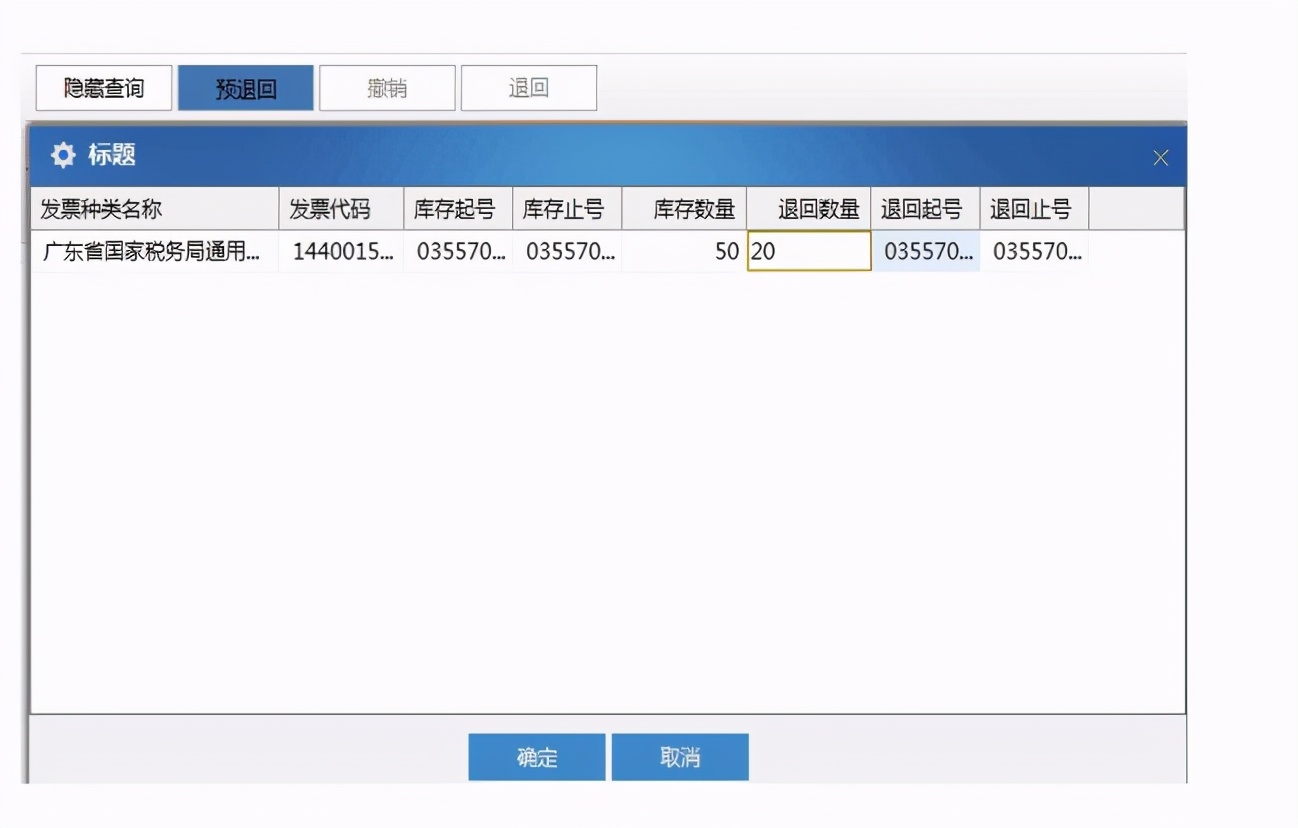
Task: Click the 库存起号 column header
Action: pyautogui.click(x=457, y=208)
